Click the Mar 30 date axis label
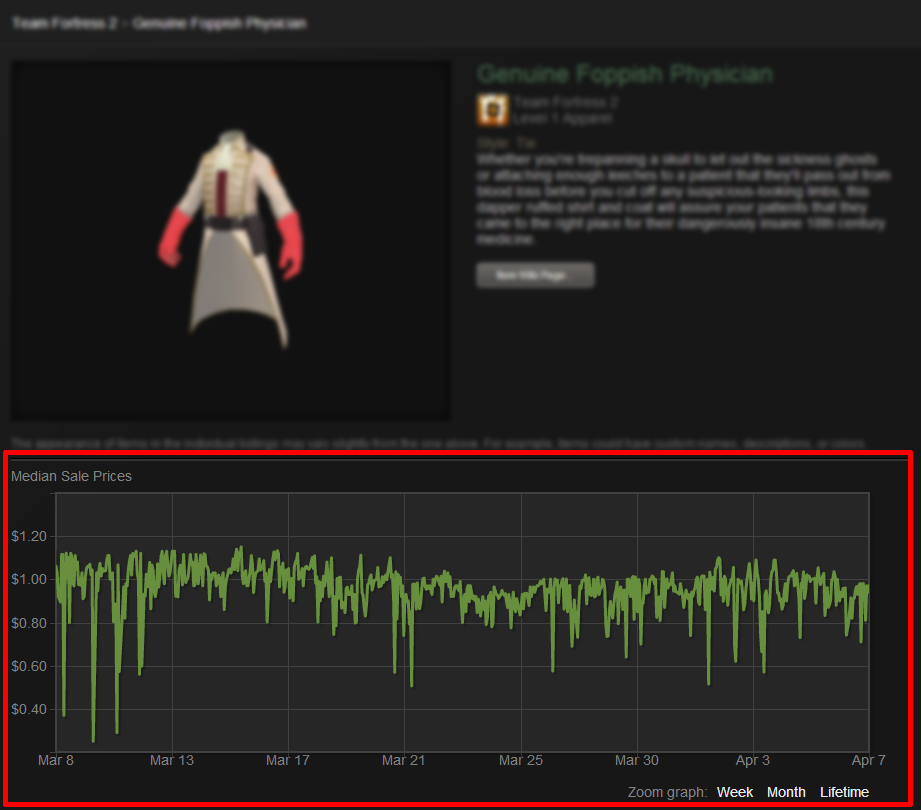921x810 pixels. [637, 760]
